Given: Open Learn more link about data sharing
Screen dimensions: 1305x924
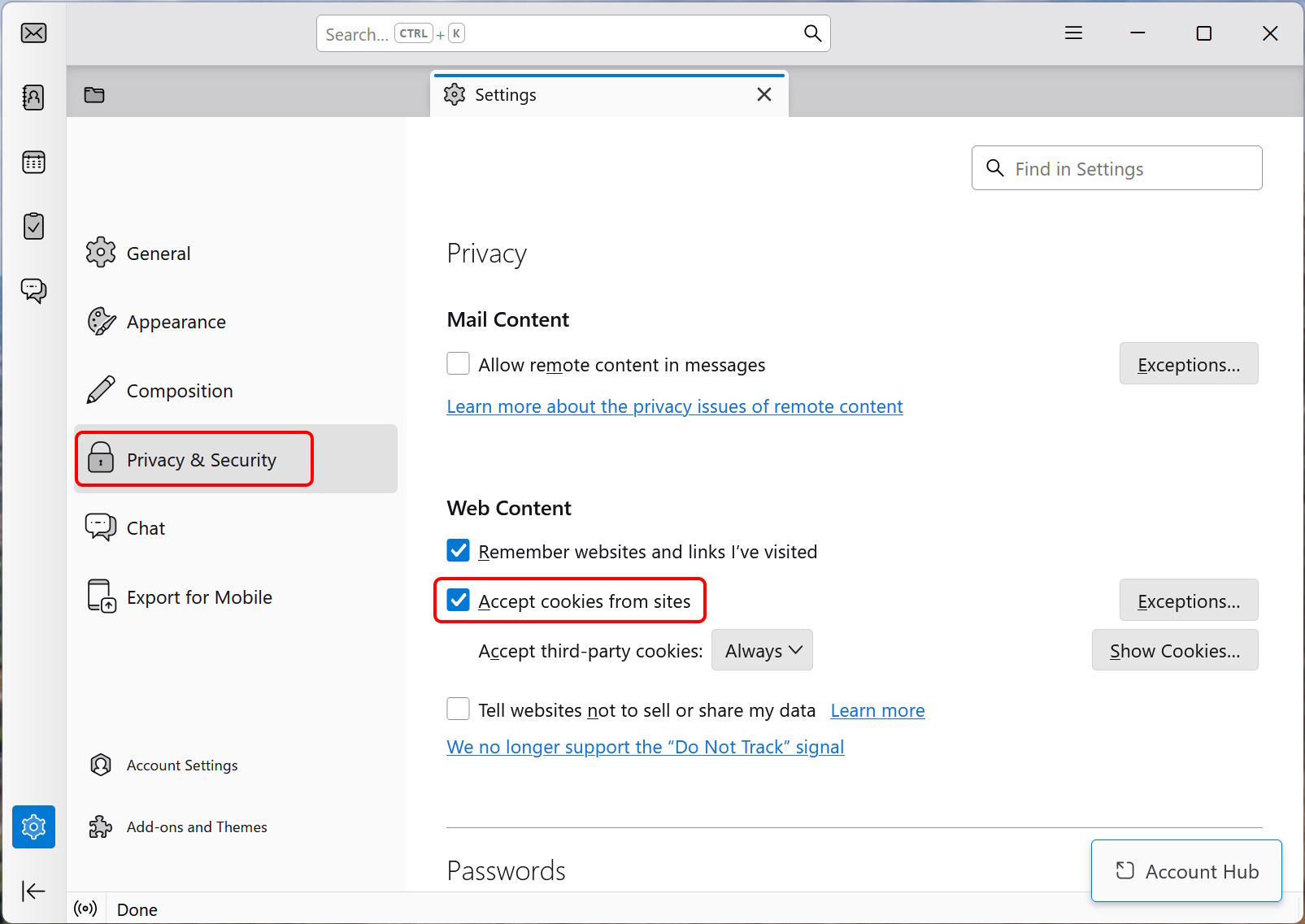Looking at the screenshot, I should tap(877, 710).
